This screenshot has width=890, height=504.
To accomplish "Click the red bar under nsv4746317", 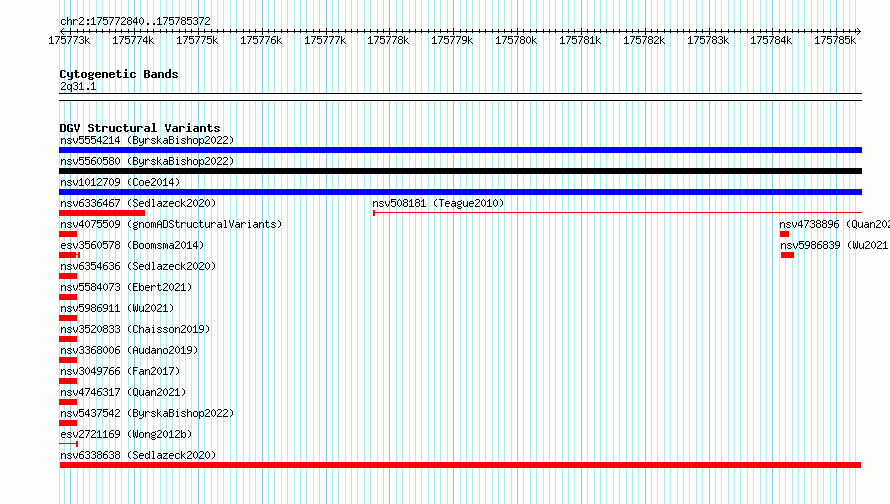I will coord(68,402).
